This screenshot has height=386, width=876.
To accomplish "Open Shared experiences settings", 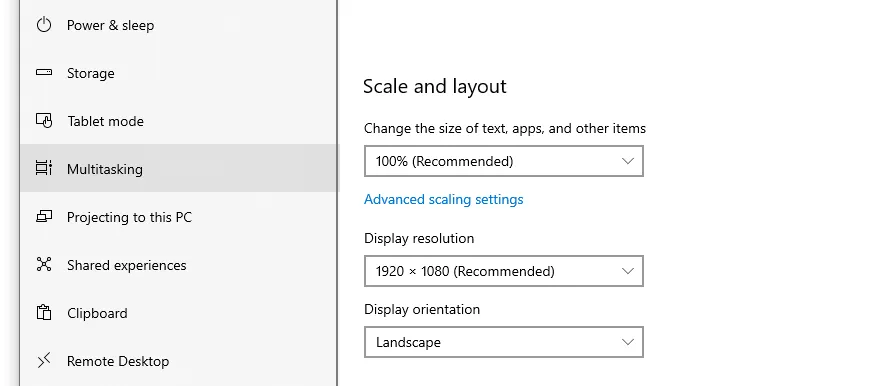I will point(178,265).
